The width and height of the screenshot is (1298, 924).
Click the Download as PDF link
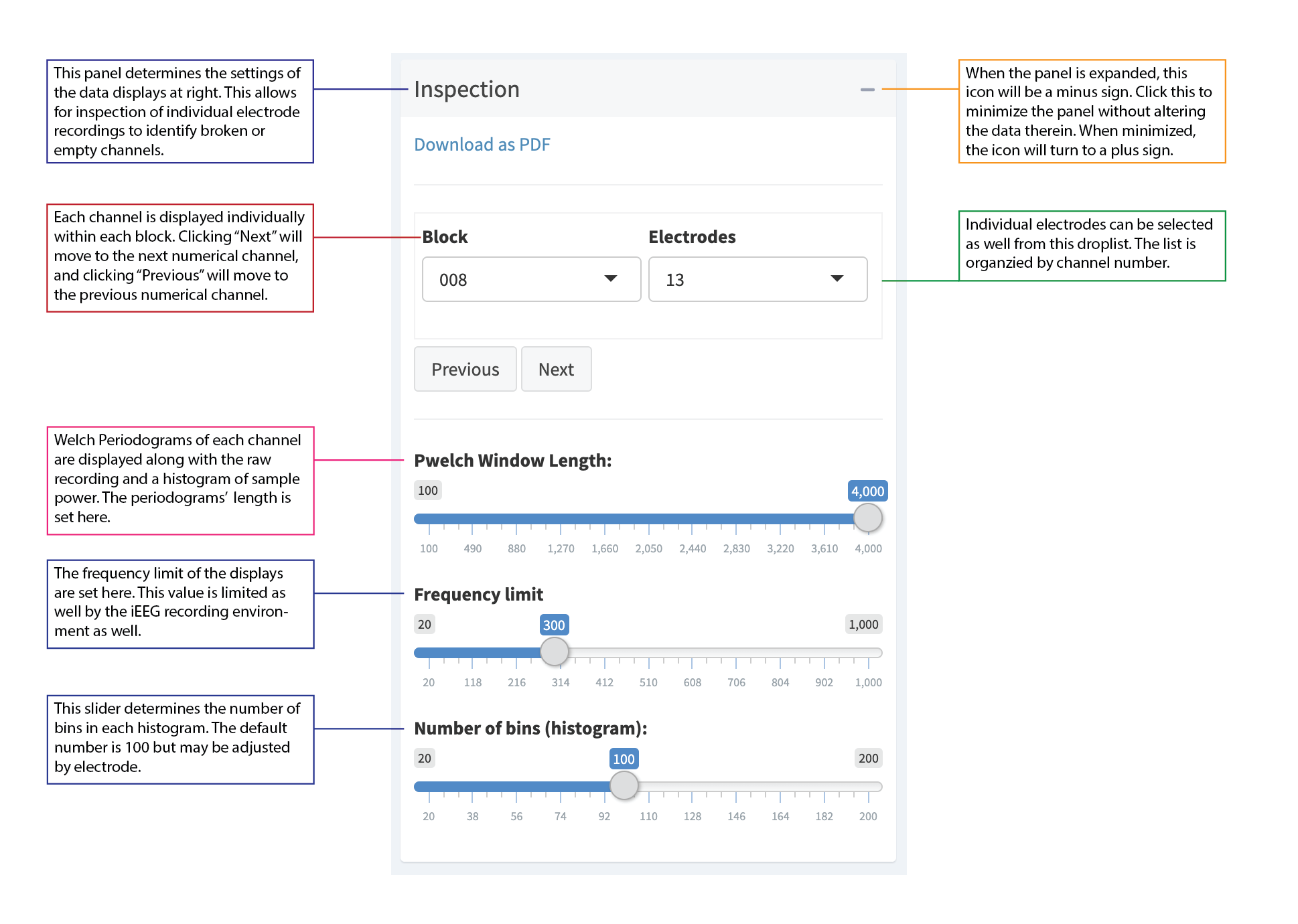point(482,145)
